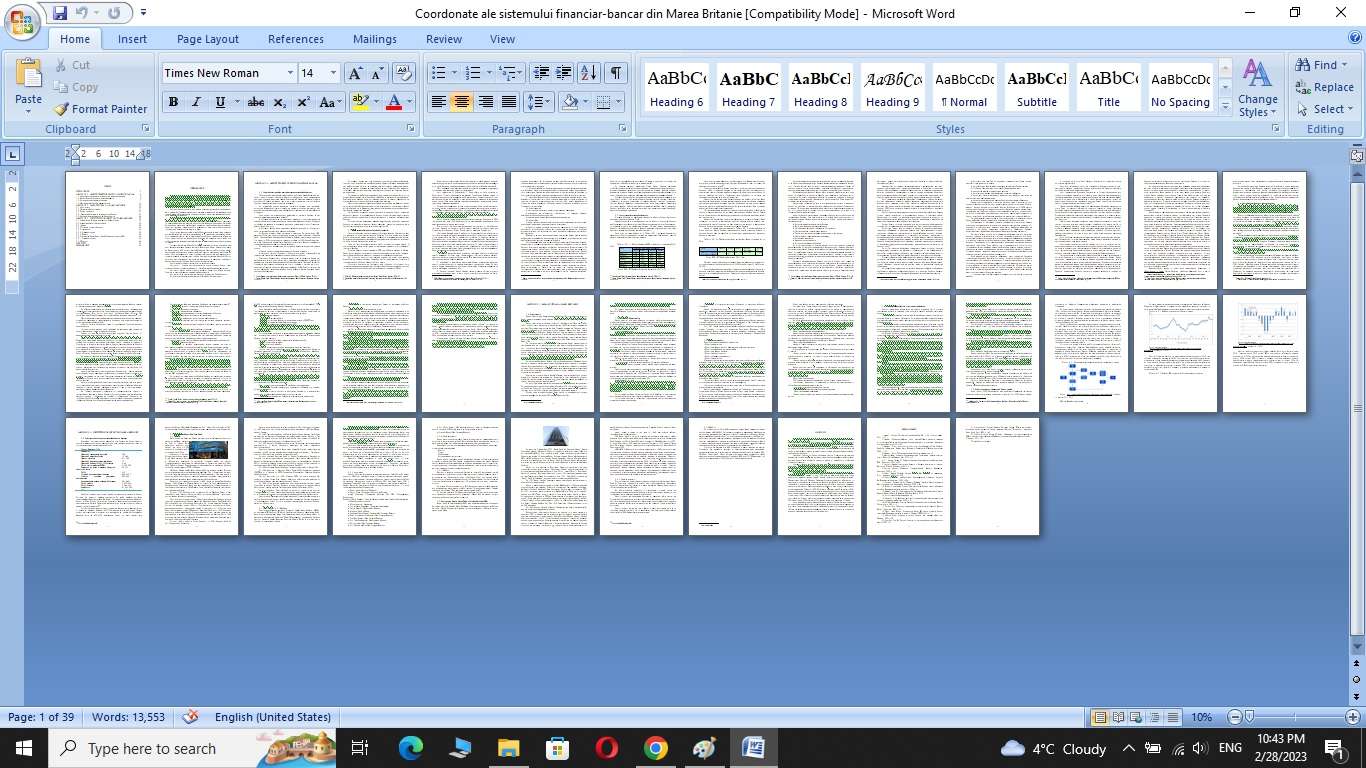The image size is (1366, 768).
Task: Apply Strikethrough formatting
Action: tap(256, 102)
